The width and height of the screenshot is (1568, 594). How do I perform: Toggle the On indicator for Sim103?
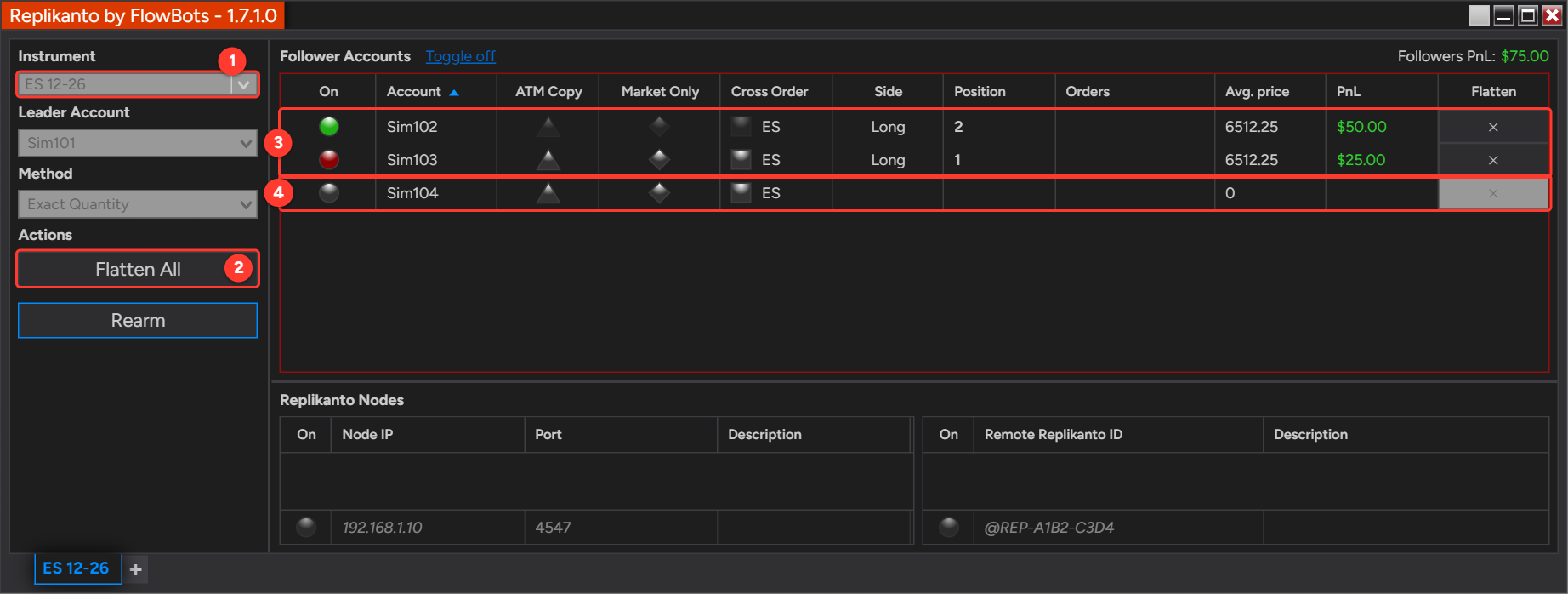click(328, 159)
